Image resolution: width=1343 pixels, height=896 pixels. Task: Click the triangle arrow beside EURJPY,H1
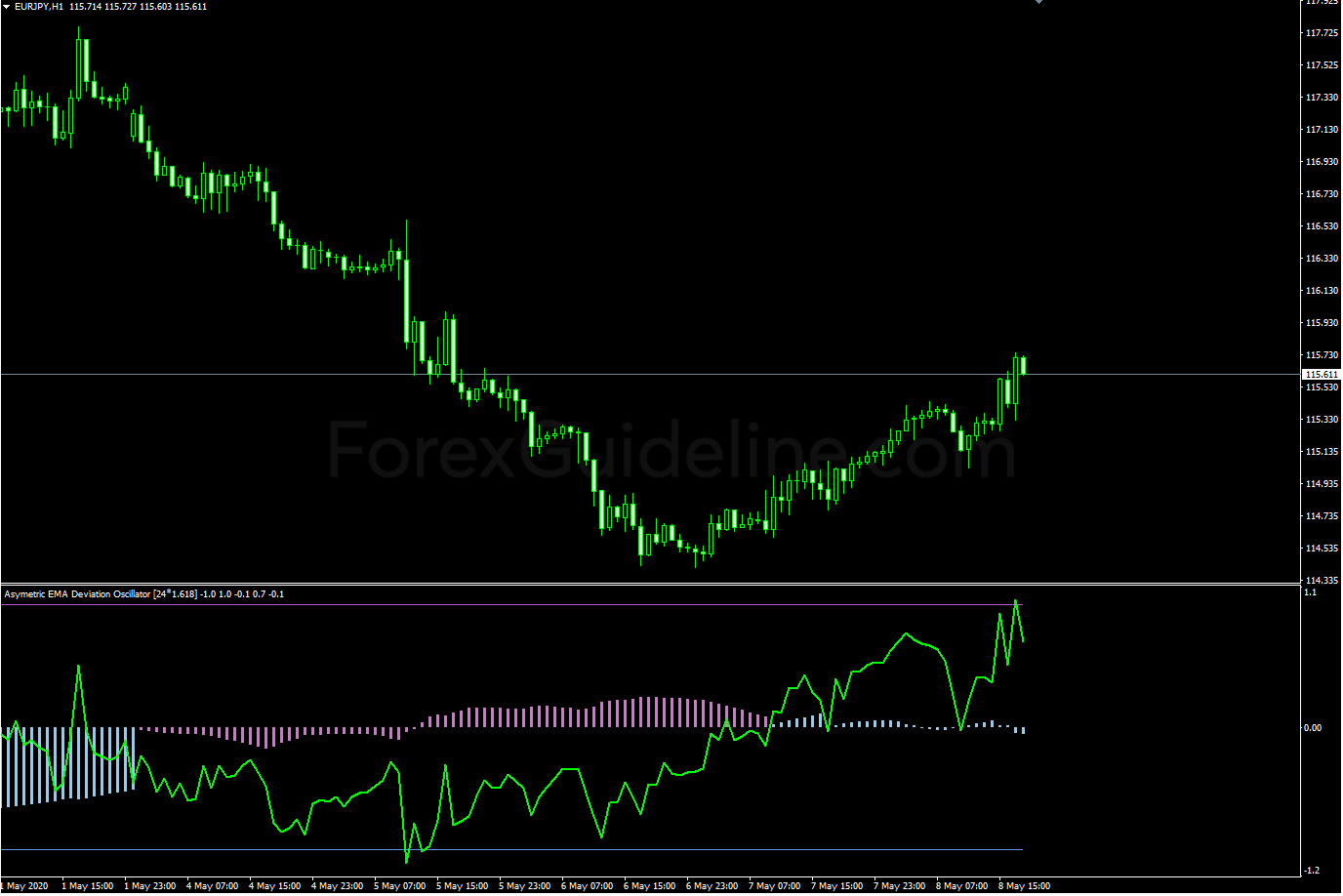pyautogui.click(x=7, y=7)
